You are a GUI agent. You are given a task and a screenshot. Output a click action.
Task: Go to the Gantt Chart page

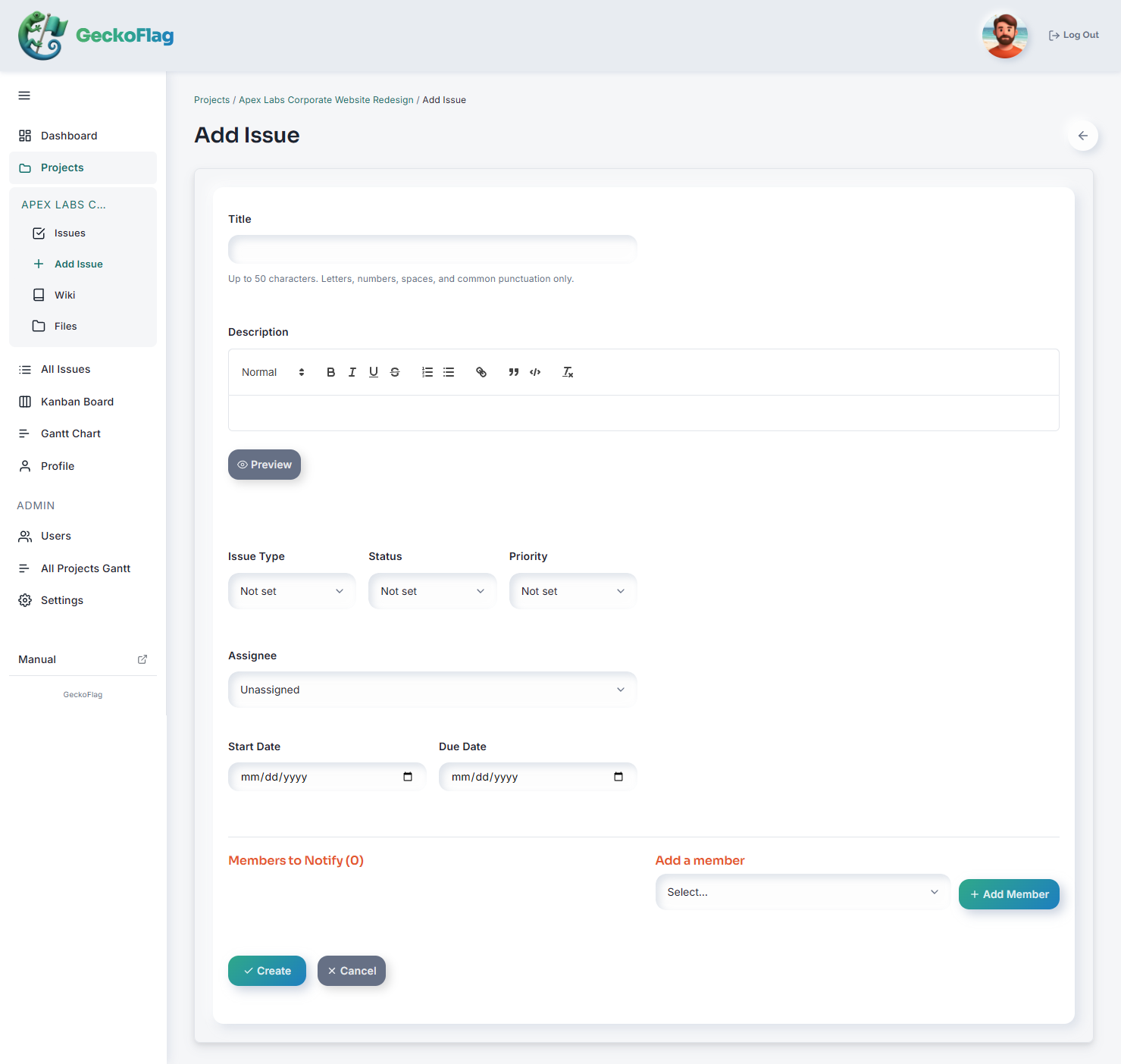[x=83, y=433]
